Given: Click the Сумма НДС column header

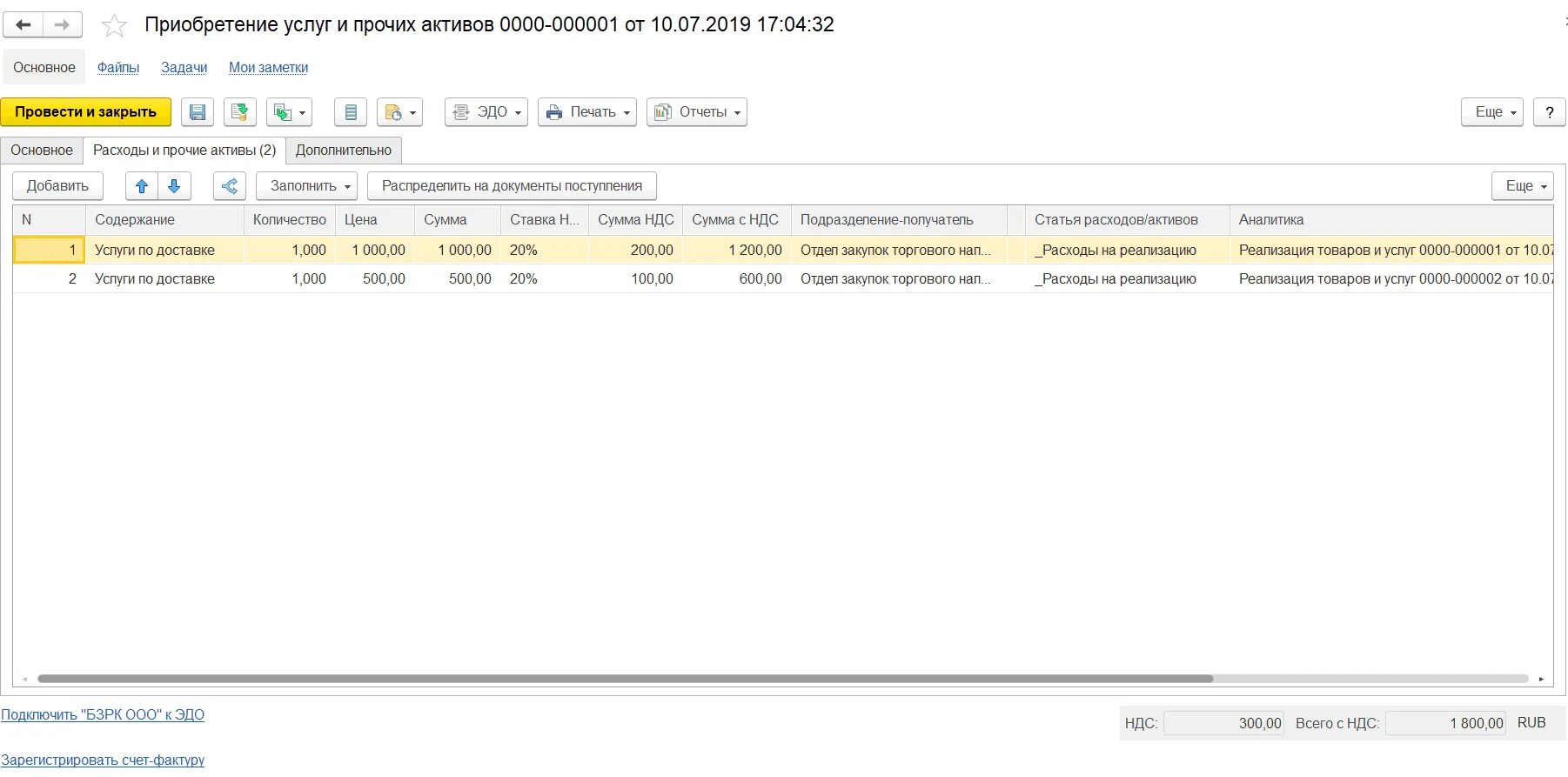Looking at the screenshot, I should coord(636,220).
